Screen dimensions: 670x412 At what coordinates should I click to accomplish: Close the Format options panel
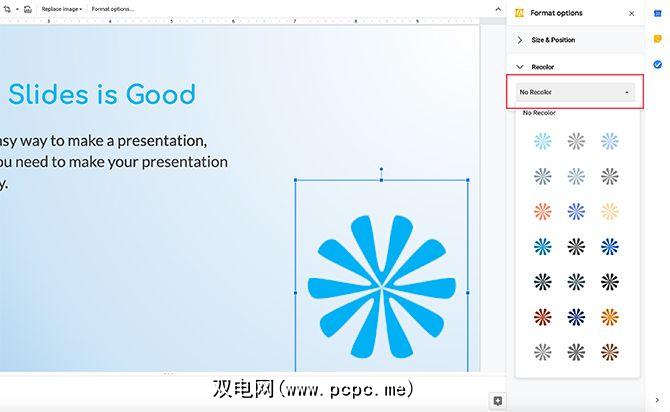tap(632, 14)
